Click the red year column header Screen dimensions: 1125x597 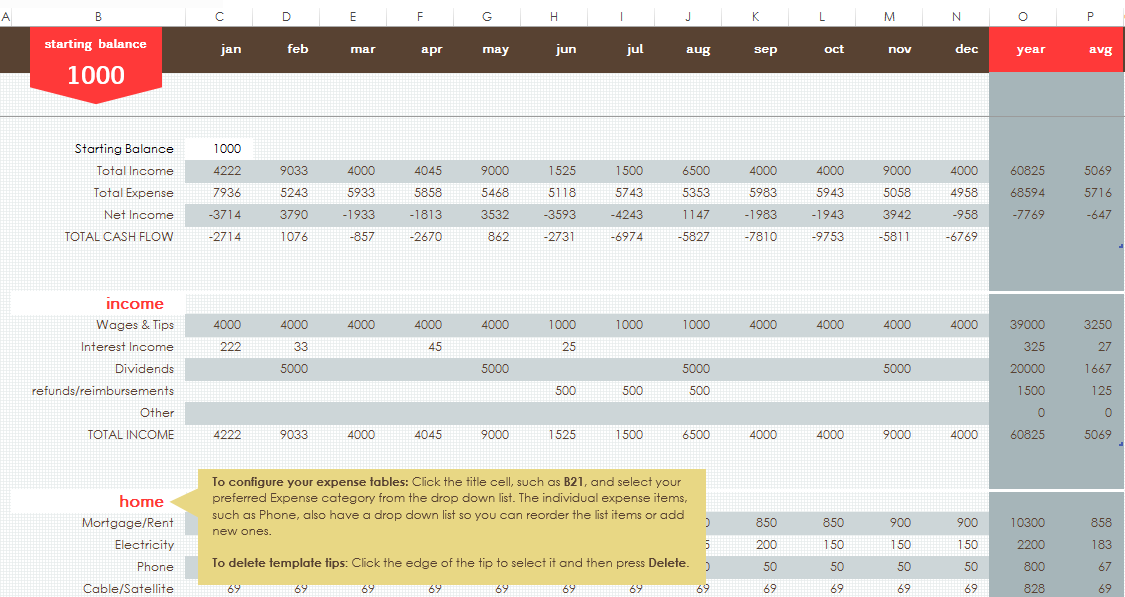pos(1030,50)
